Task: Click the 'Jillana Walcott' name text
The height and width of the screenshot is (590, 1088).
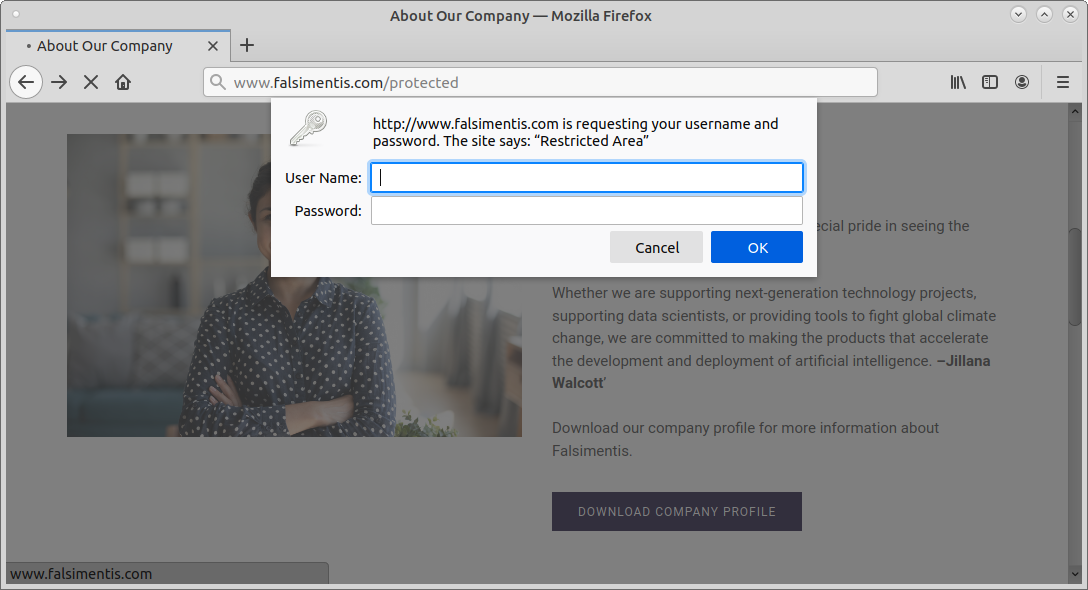Action: (x=771, y=372)
